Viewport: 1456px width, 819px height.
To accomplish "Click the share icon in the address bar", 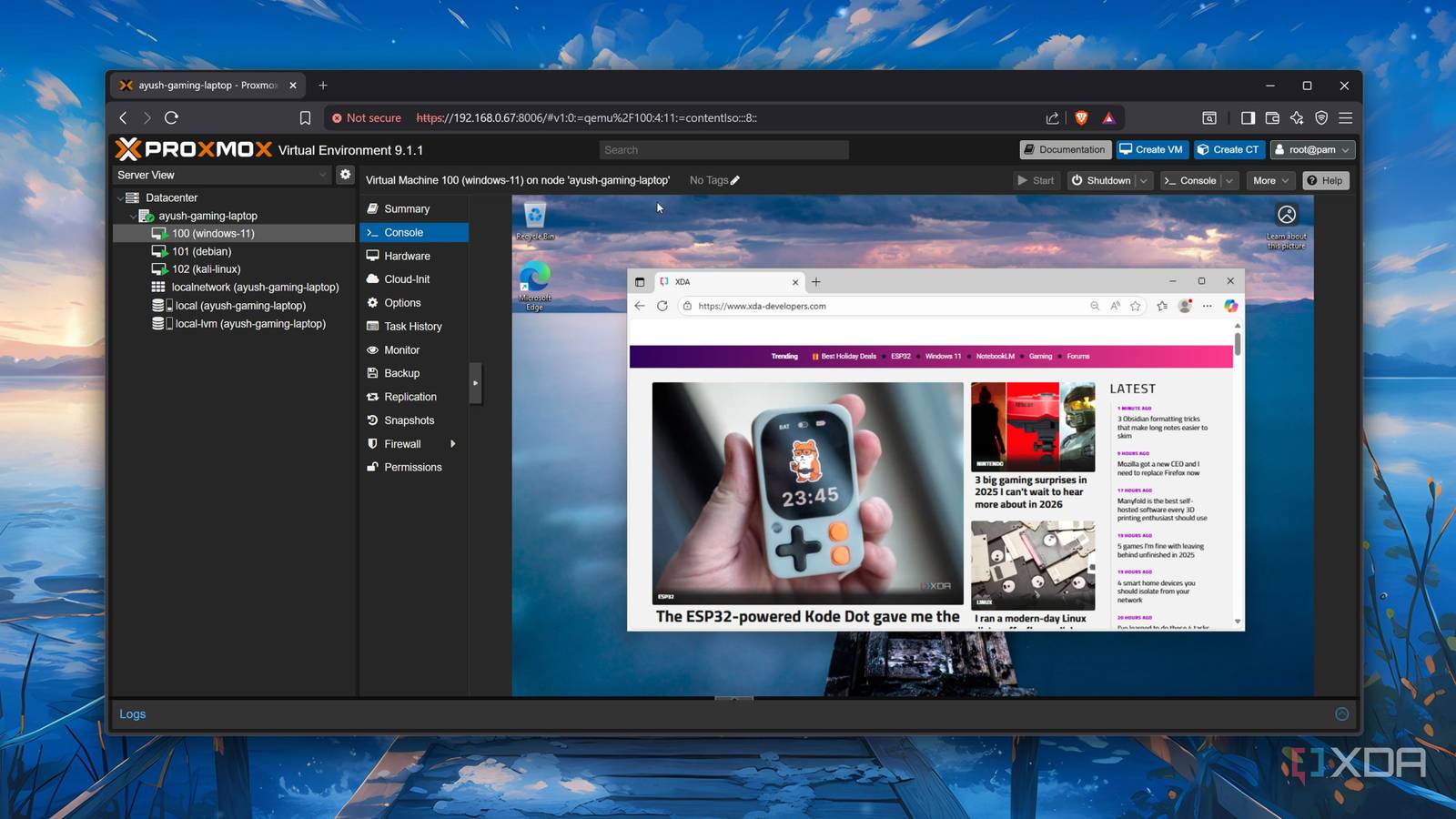I will (x=1053, y=117).
